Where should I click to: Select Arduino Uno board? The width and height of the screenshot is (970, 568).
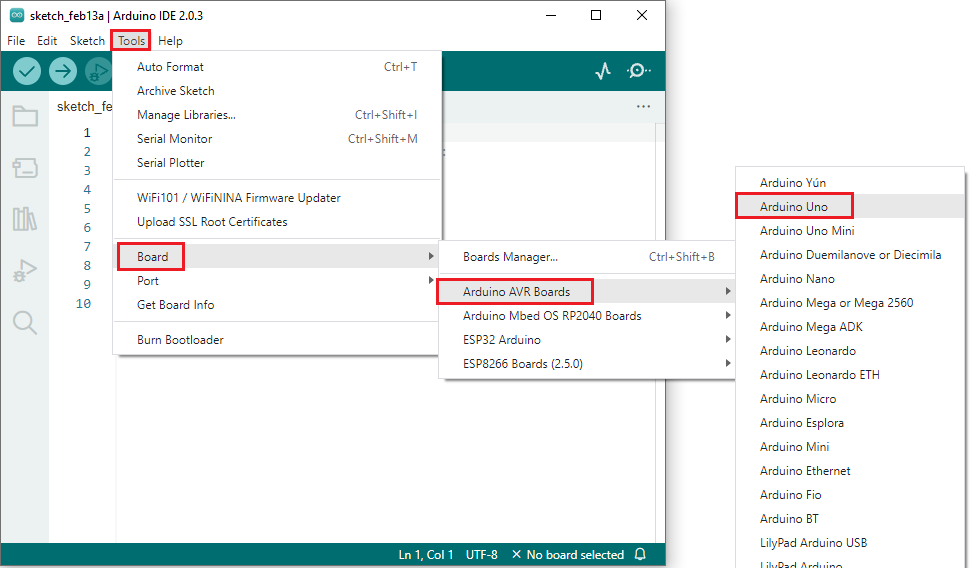(851, 207)
